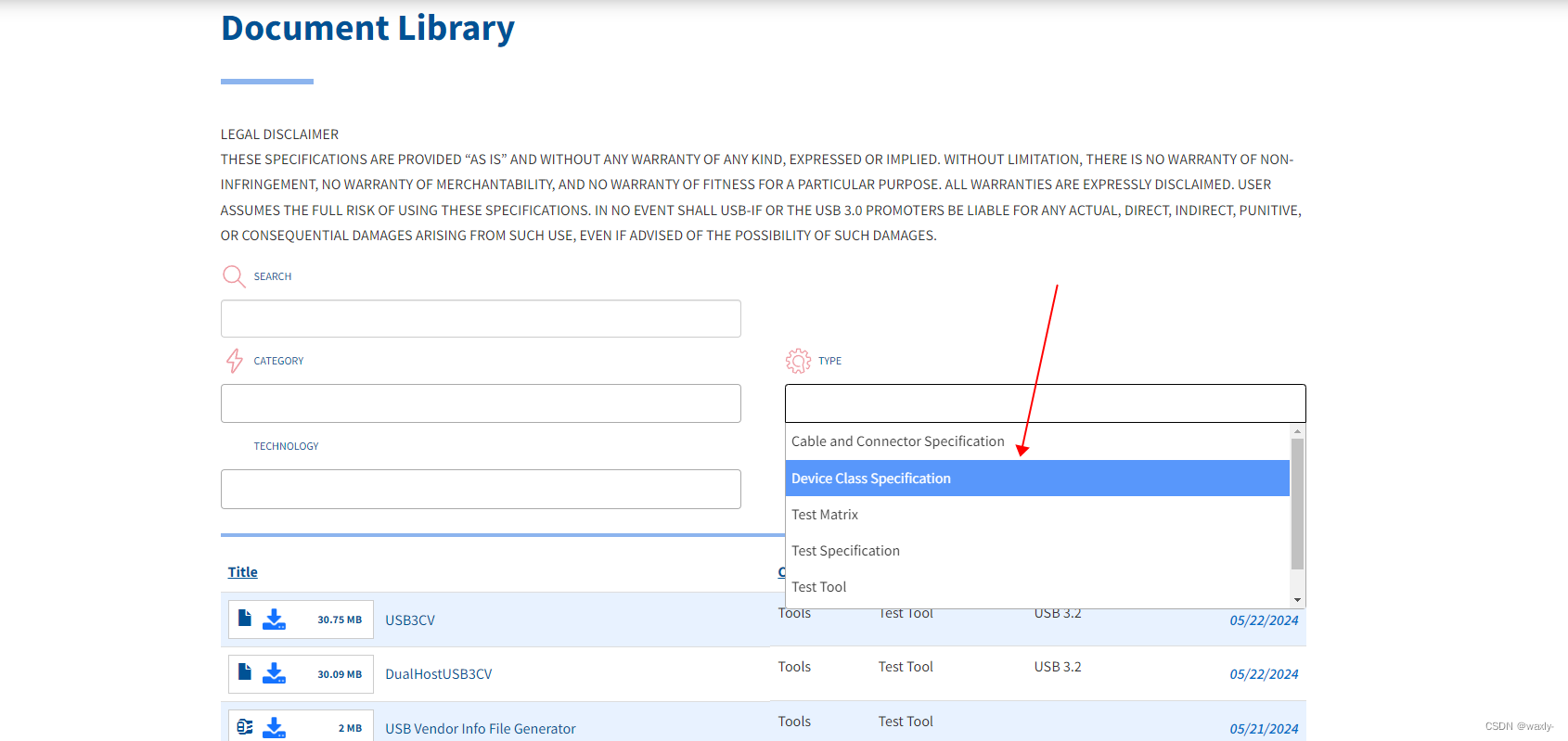Select Test Tool in Type dropdown list
The height and width of the screenshot is (741, 1568).
1037,587
